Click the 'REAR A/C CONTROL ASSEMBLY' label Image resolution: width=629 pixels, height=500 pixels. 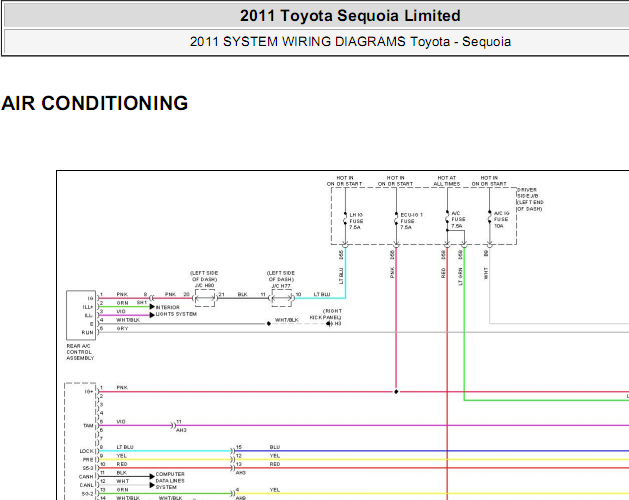point(80,352)
